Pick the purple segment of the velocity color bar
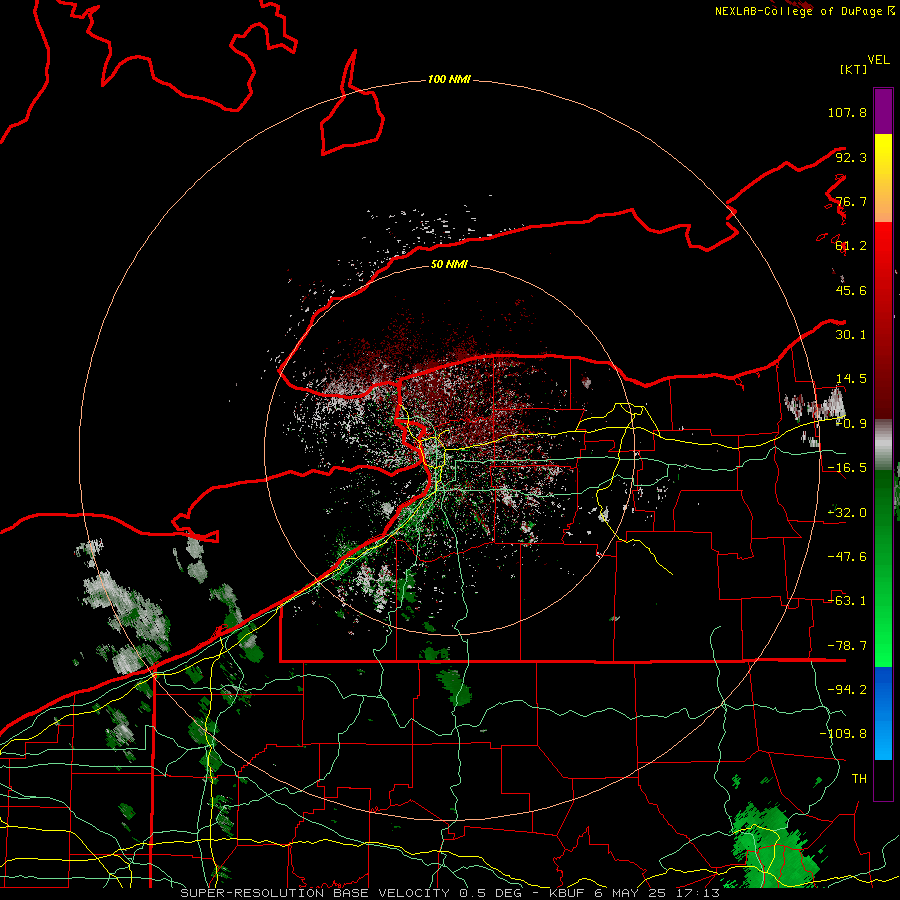Screen dimensions: 900x900 883,111
